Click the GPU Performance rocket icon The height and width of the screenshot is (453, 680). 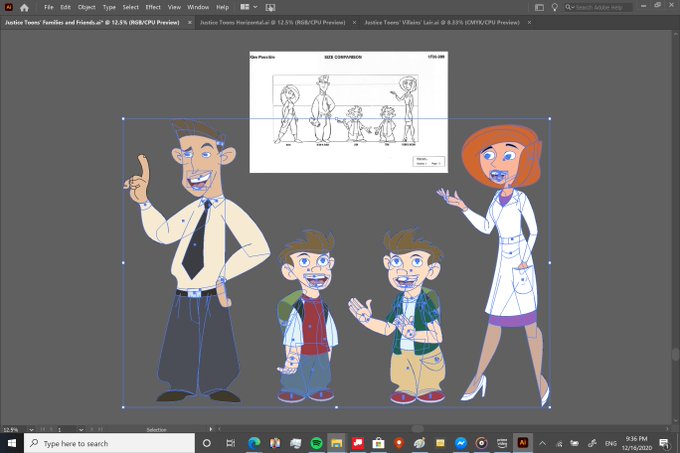[270, 7]
